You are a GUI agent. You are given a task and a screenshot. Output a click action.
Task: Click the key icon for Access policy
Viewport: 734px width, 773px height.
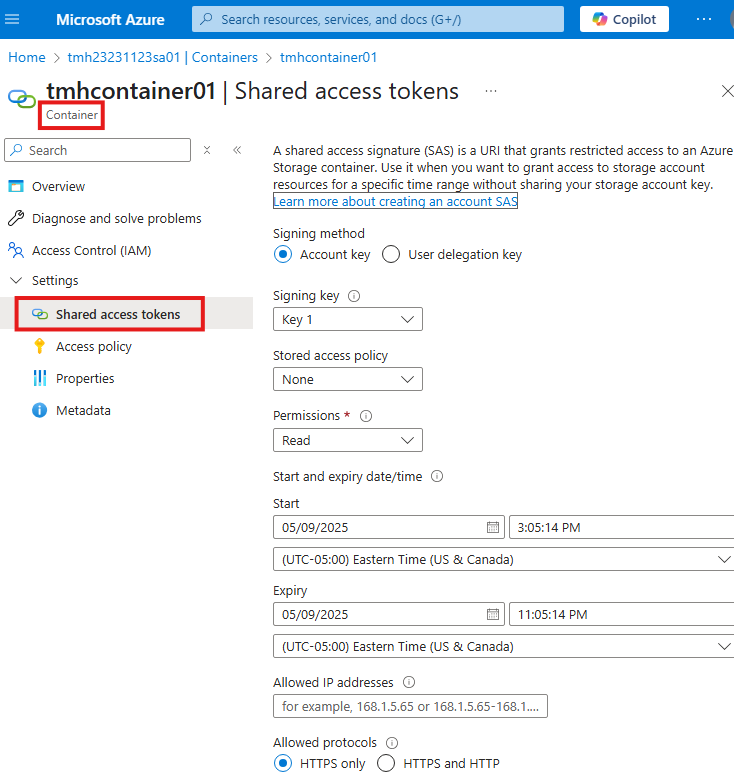[39, 347]
